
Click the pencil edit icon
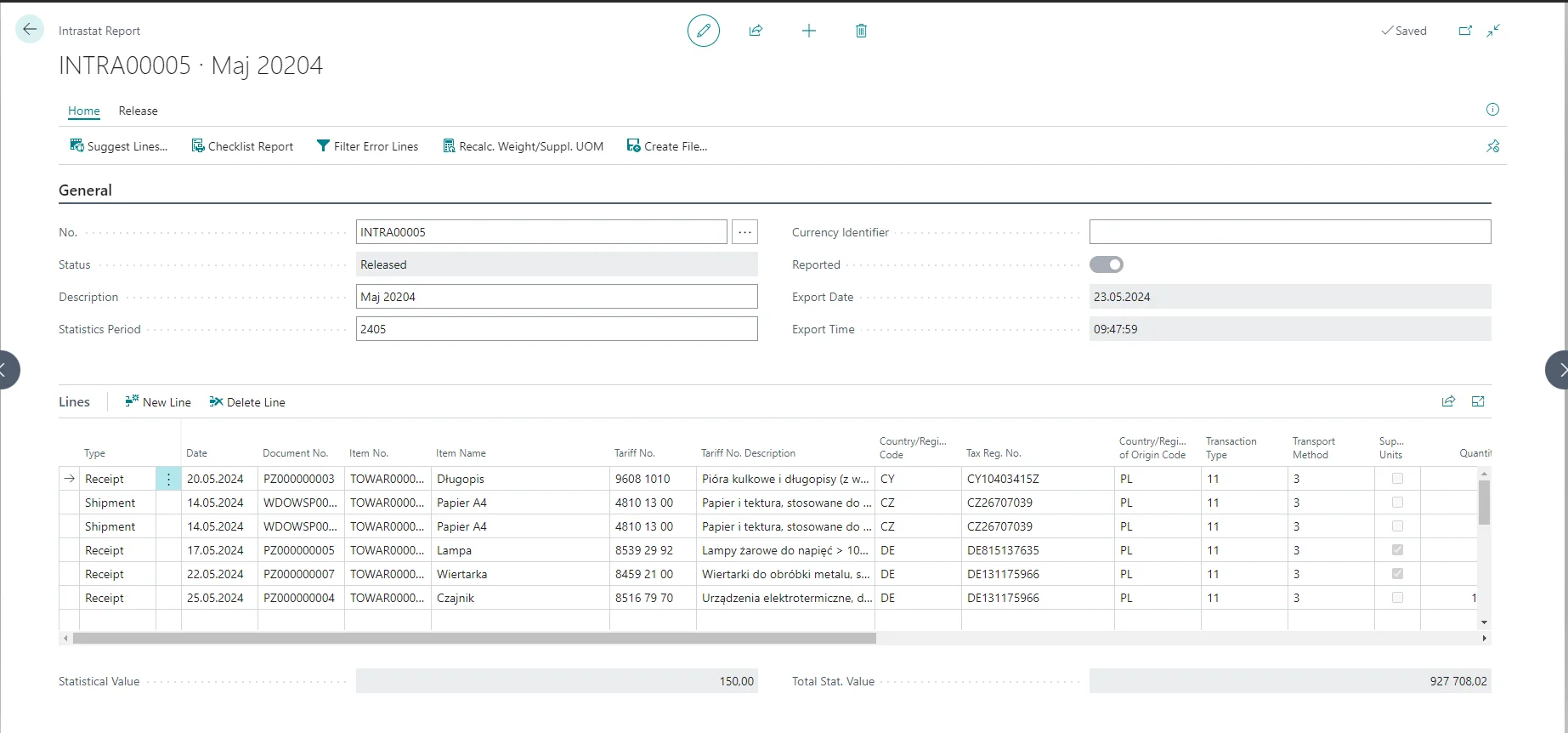point(703,31)
